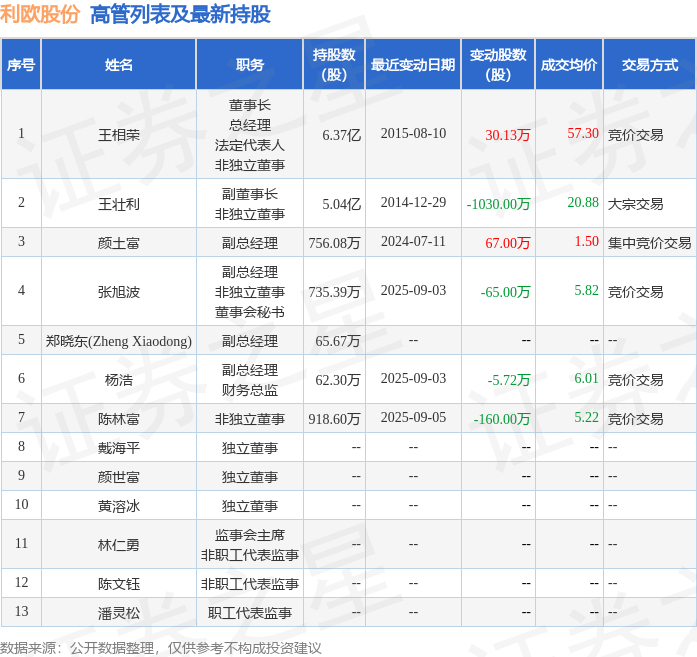
Task: Select the name 杨浩
Action: pyautogui.click(x=119, y=380)
